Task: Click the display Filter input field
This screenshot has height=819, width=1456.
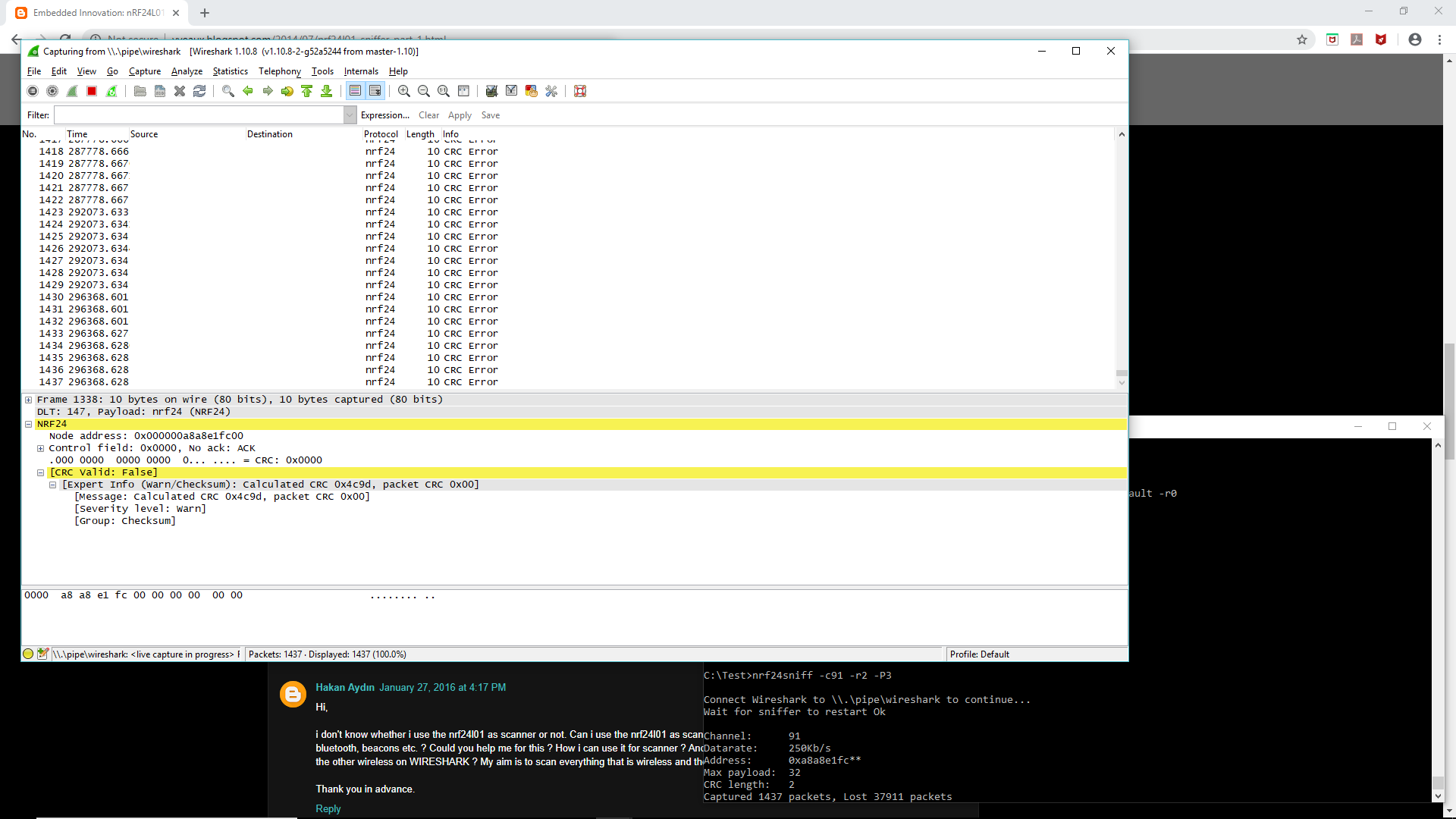Action: (x=199, y=115)
